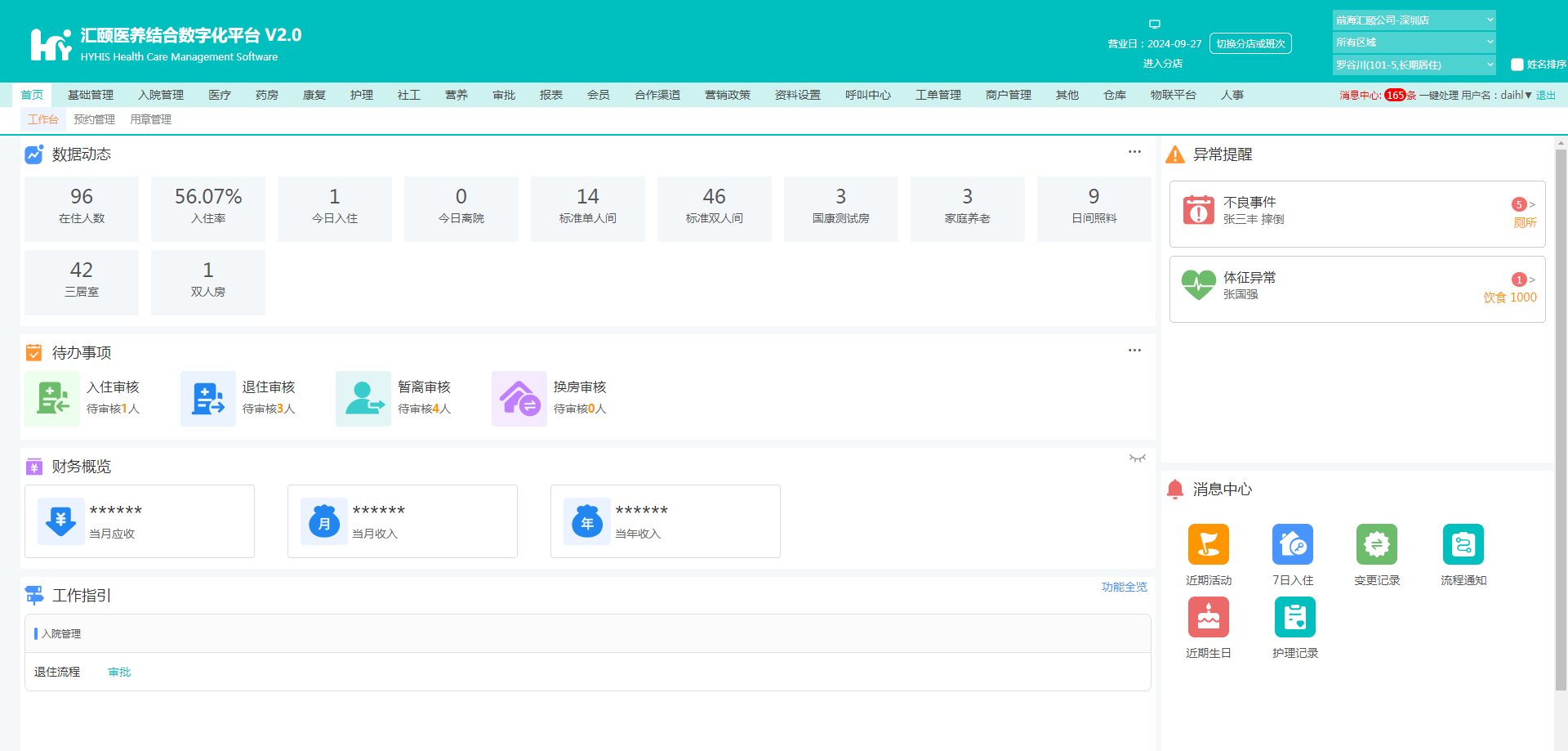The height and width of the screenshot is (751, 1568).
Task: Open 近期活动 recent activities icon
Action: 1208,544
